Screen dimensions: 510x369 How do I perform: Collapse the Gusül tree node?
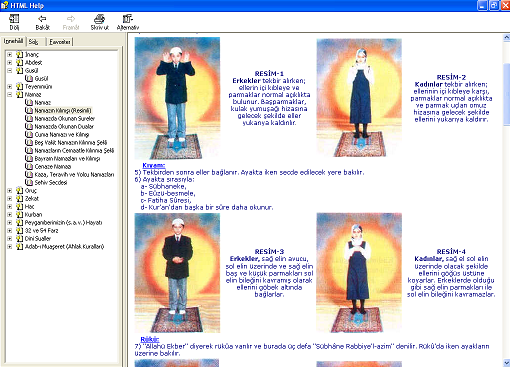10,70
